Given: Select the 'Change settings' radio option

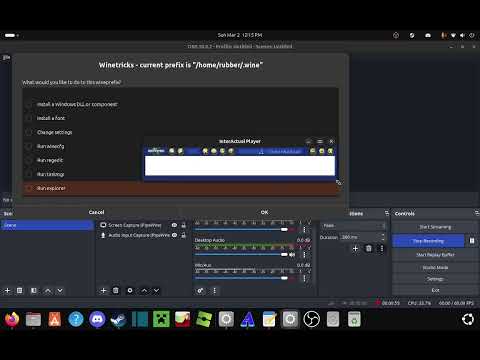Looking at the screenshot, I should pyautogui.click(x=29, y=132).
